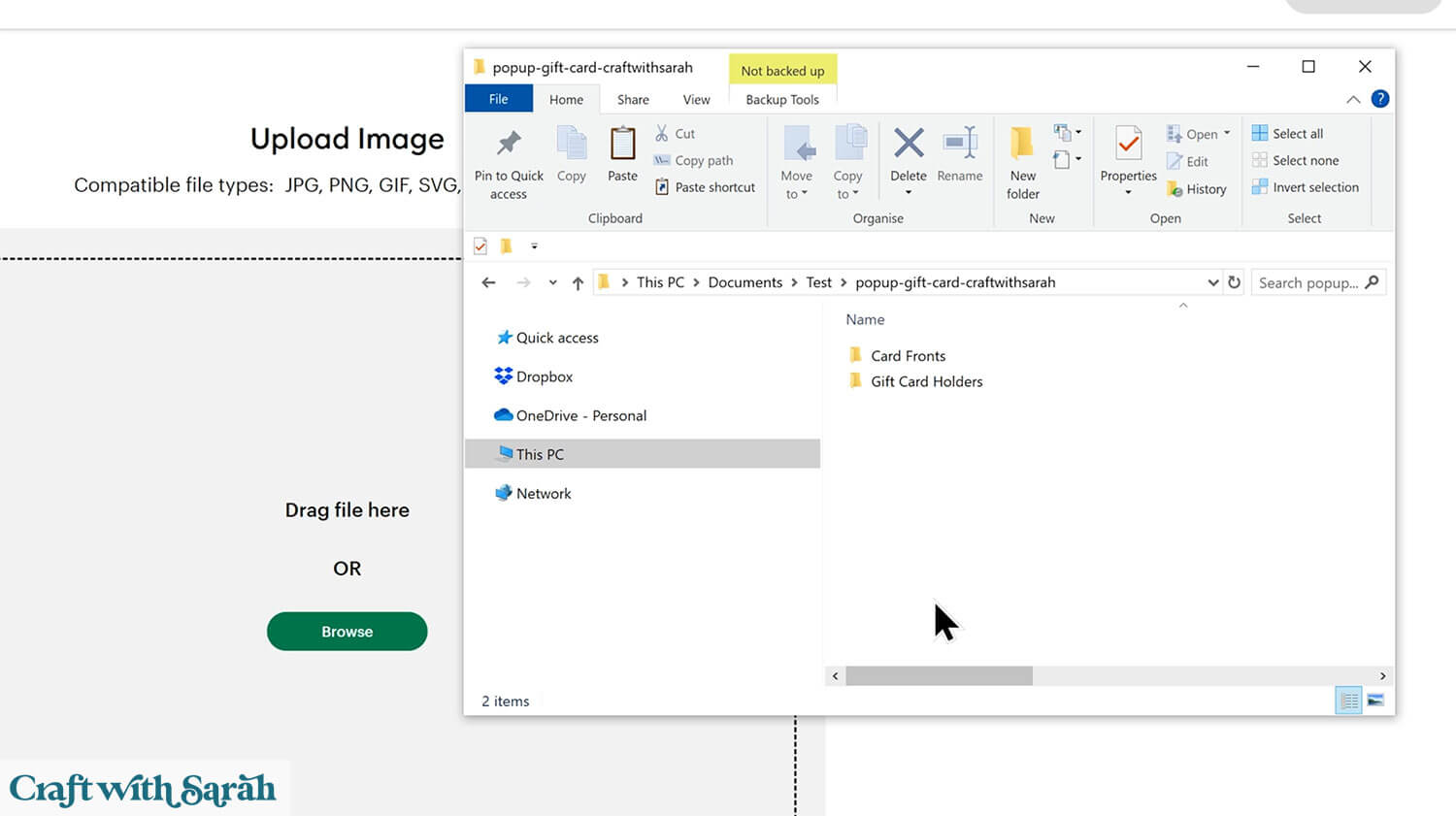
Task: Click the horizontal scrollbar thumb
Action: (x=939, y=676)
